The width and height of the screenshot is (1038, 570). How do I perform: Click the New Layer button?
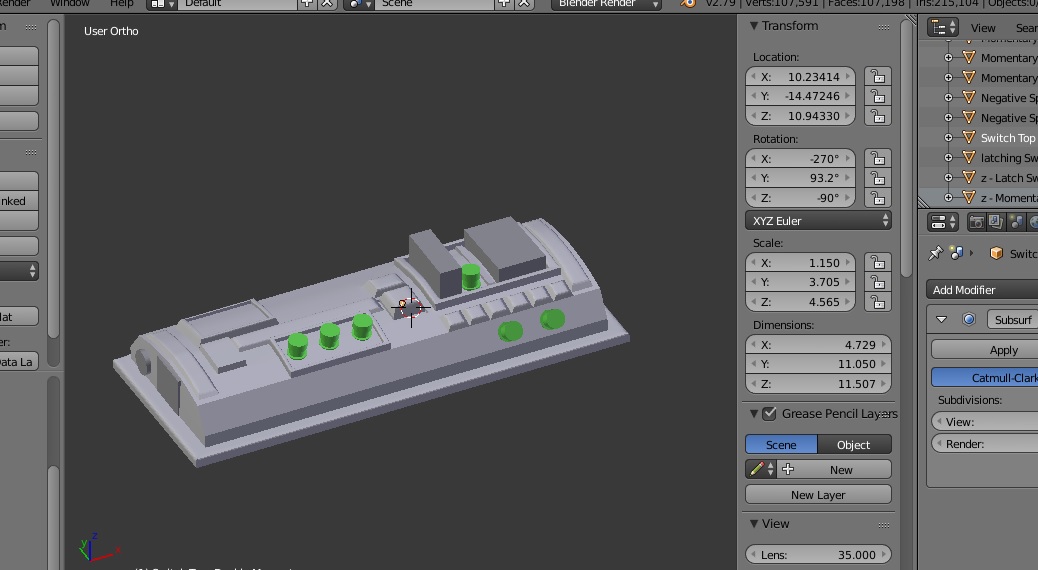818,495
